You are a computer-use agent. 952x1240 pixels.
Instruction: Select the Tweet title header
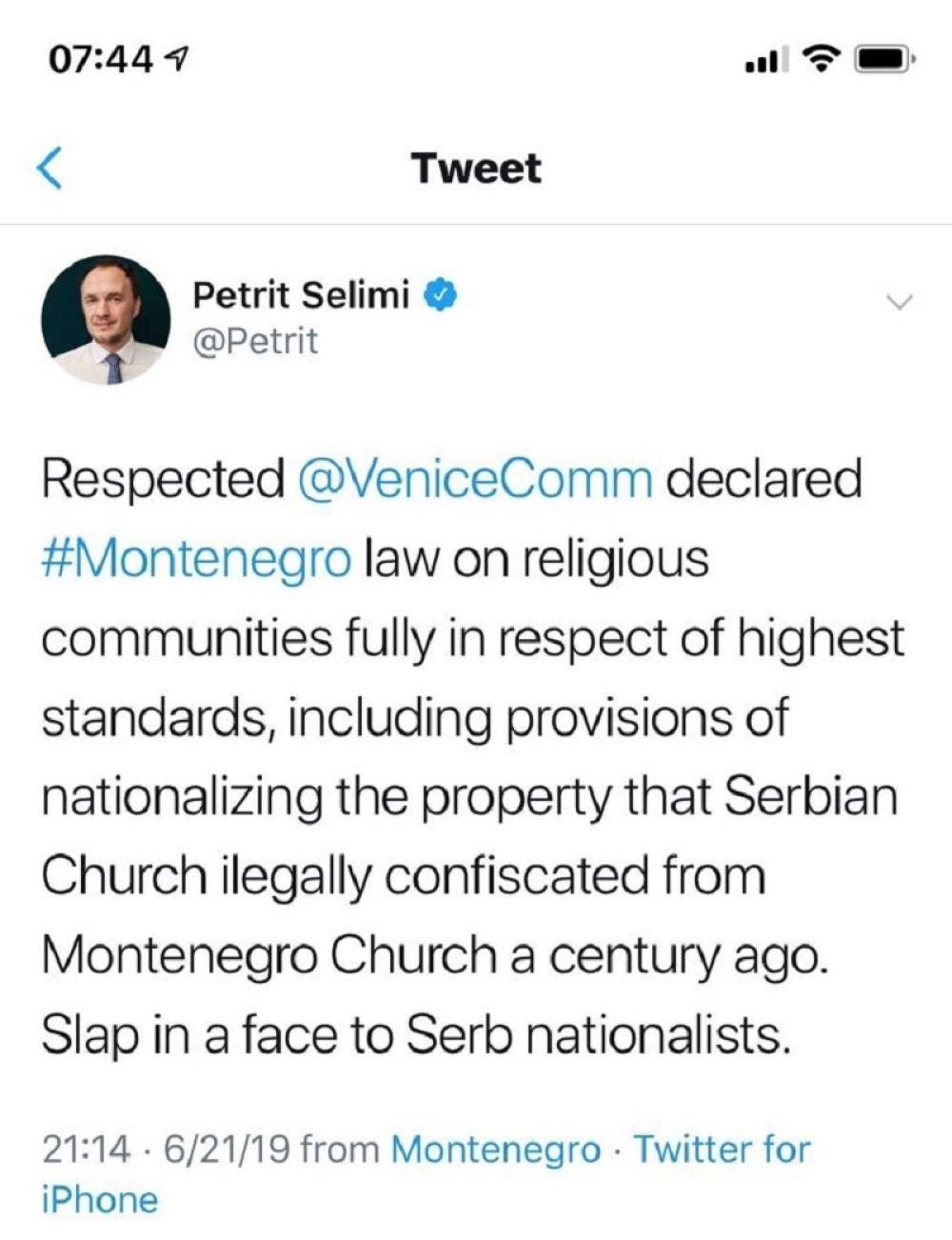(x=475, y=168)
